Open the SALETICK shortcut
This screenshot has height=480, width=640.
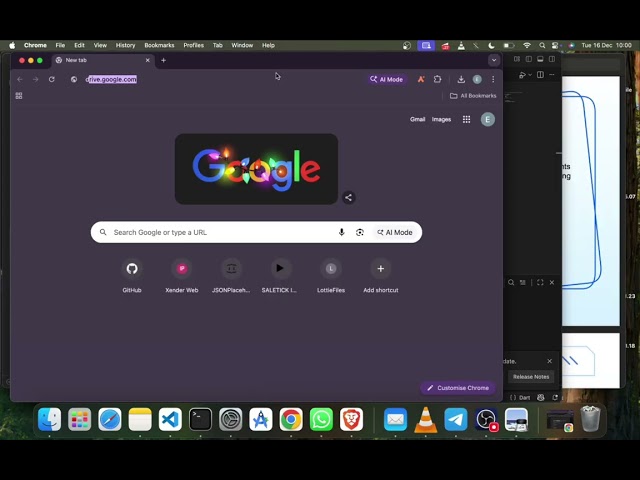tap(280, 274)
